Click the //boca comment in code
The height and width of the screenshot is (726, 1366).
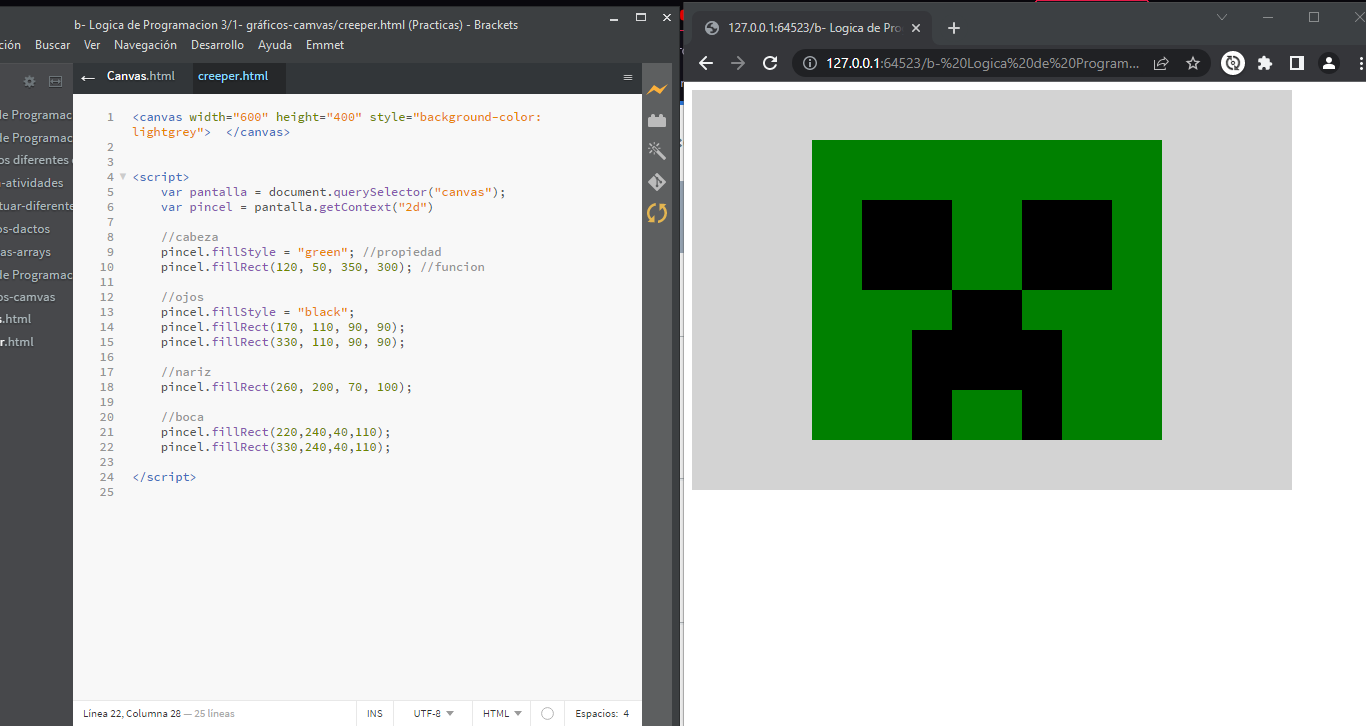point(182,417)
